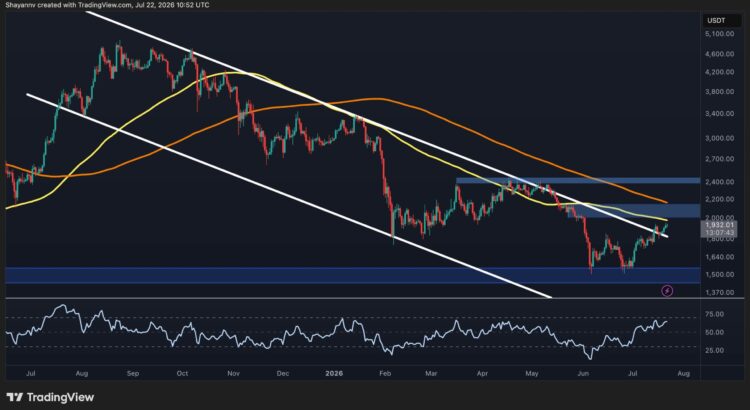750x410 pixels.
Task: Click the 2,700.00 price axis label
Action: point(720,159)
